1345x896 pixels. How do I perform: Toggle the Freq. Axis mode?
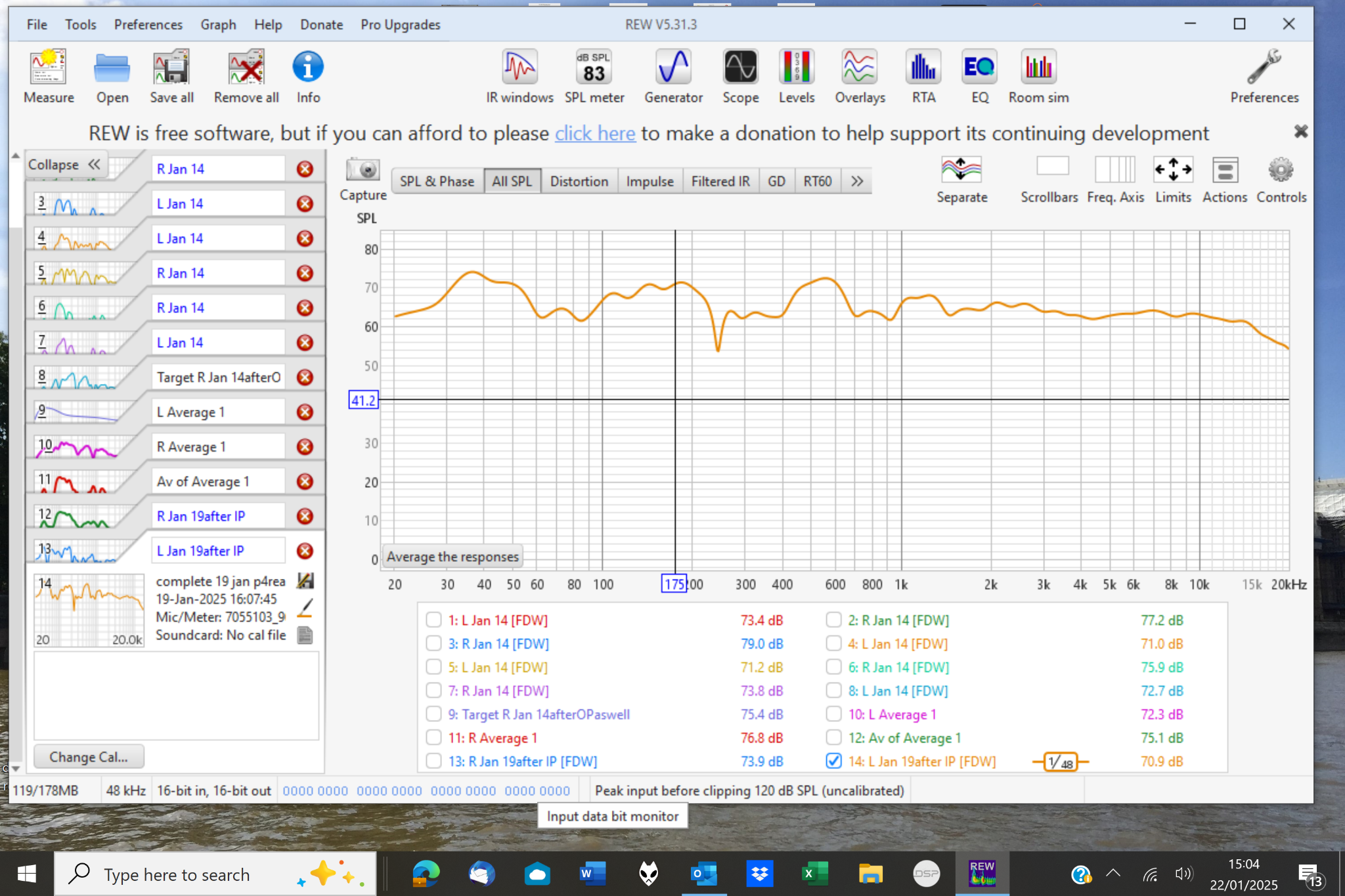(1115, 180)
